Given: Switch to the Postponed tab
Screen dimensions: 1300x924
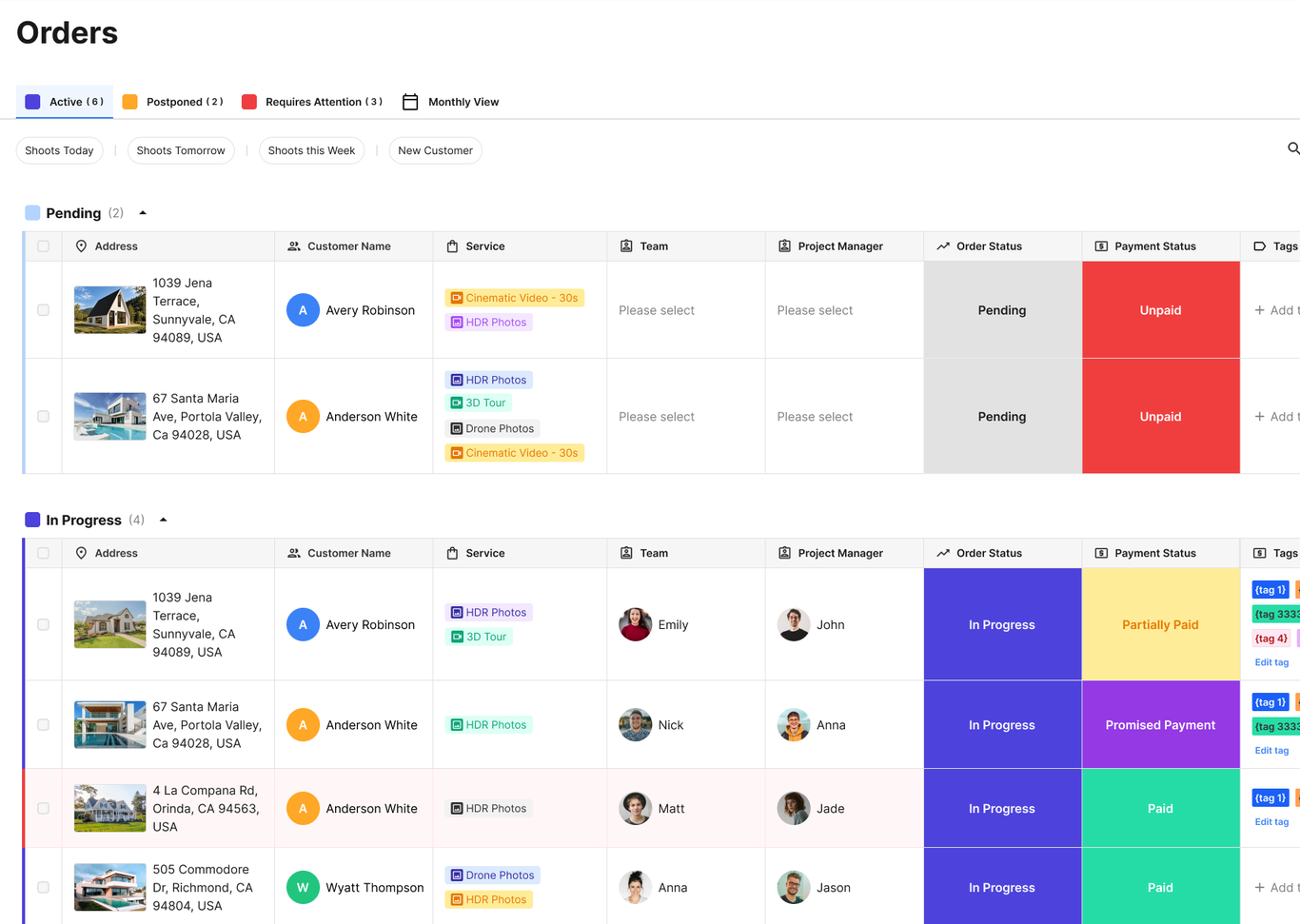Looking at the screenshot, I should tap(173, 102).
